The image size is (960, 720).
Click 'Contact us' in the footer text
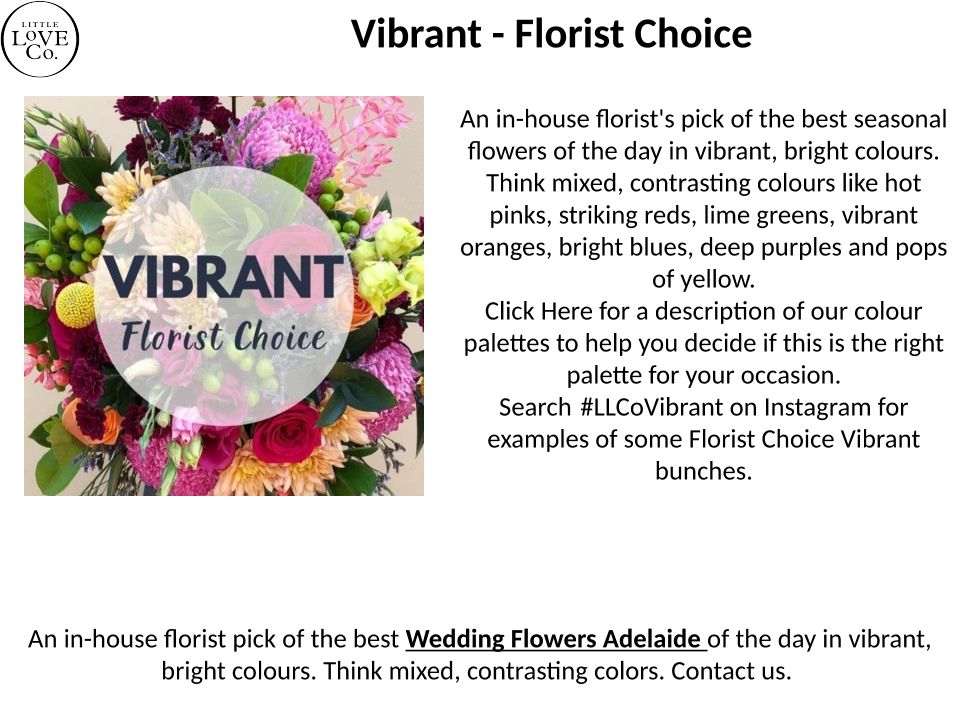point(731,670)
